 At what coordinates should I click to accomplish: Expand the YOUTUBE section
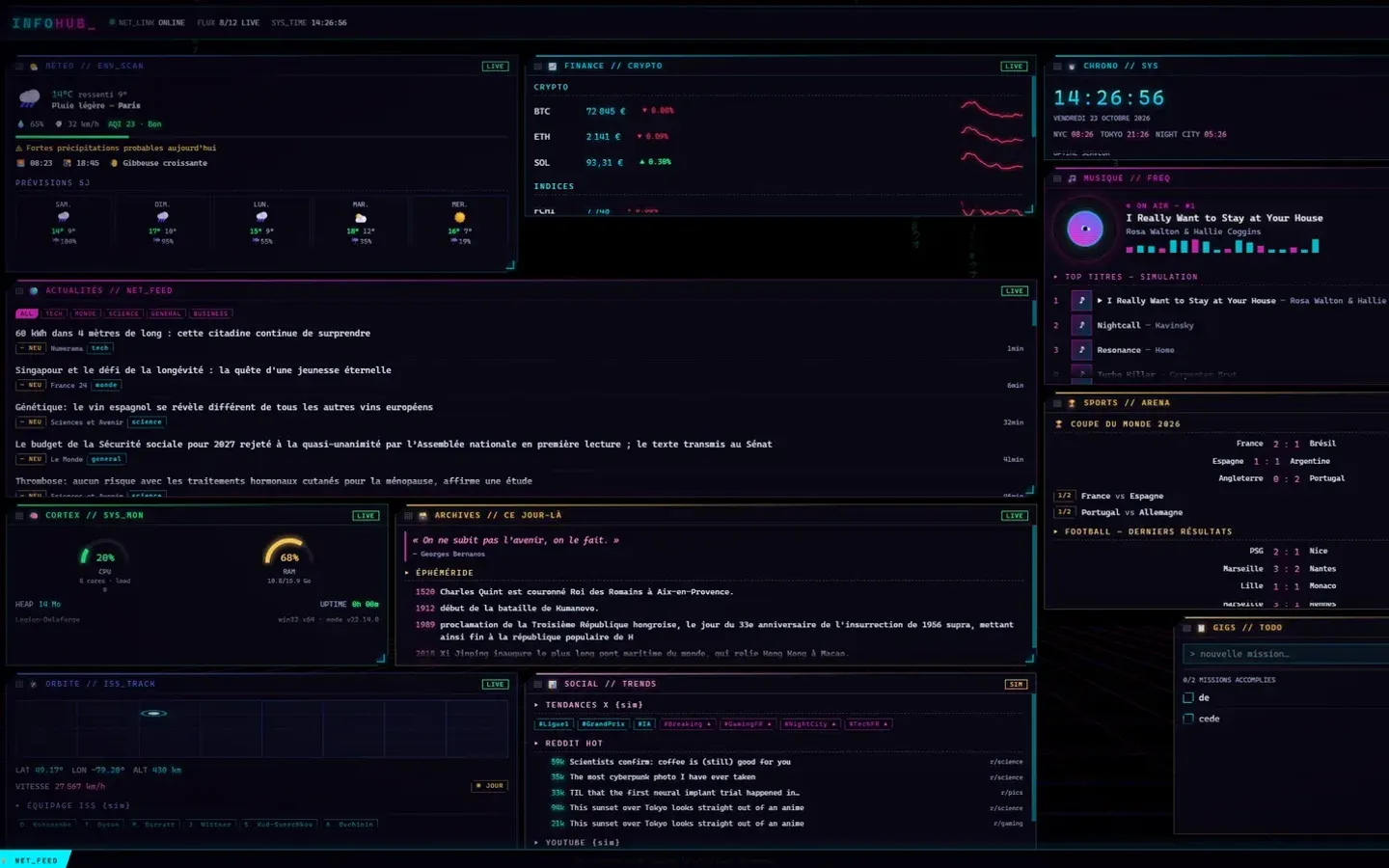(577, 843)
